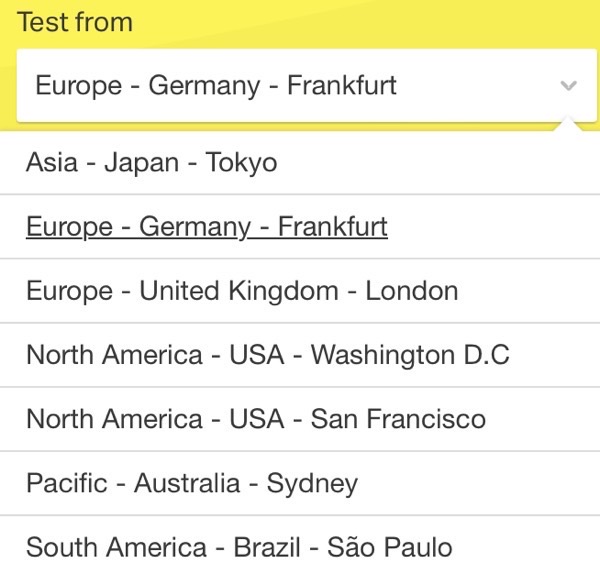Select North America - USA - San Francisco

[x=256, y=419]
